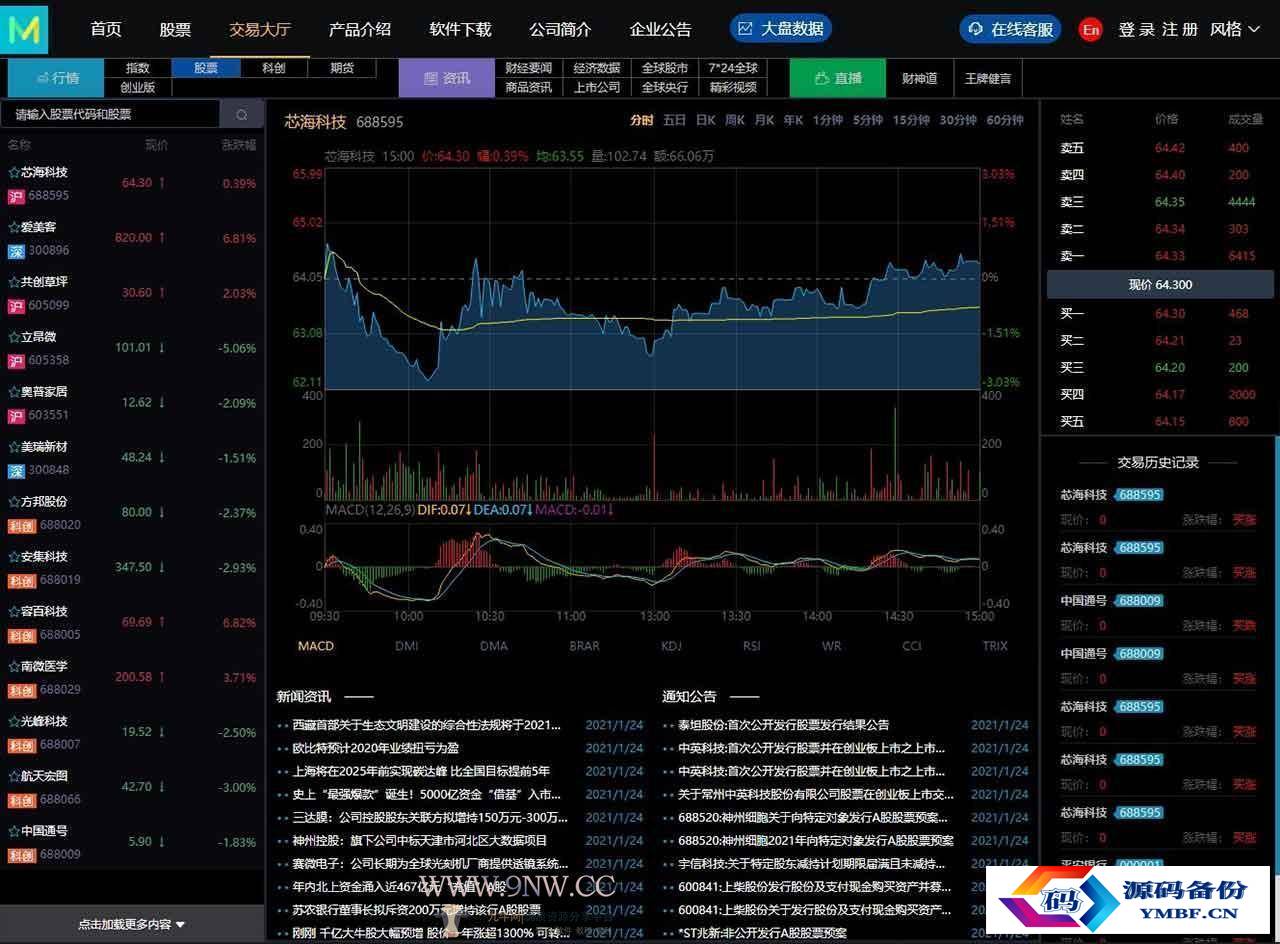Image resolution: width=1280 pixels, height=944 pixels.
Task: Select the RSI indicator
Action: [x=752, y=646]
